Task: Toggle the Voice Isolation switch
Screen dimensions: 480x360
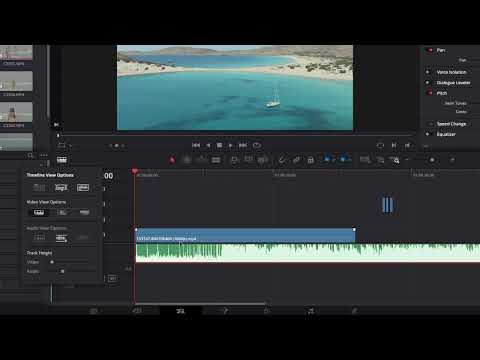Action: [428, 72]
